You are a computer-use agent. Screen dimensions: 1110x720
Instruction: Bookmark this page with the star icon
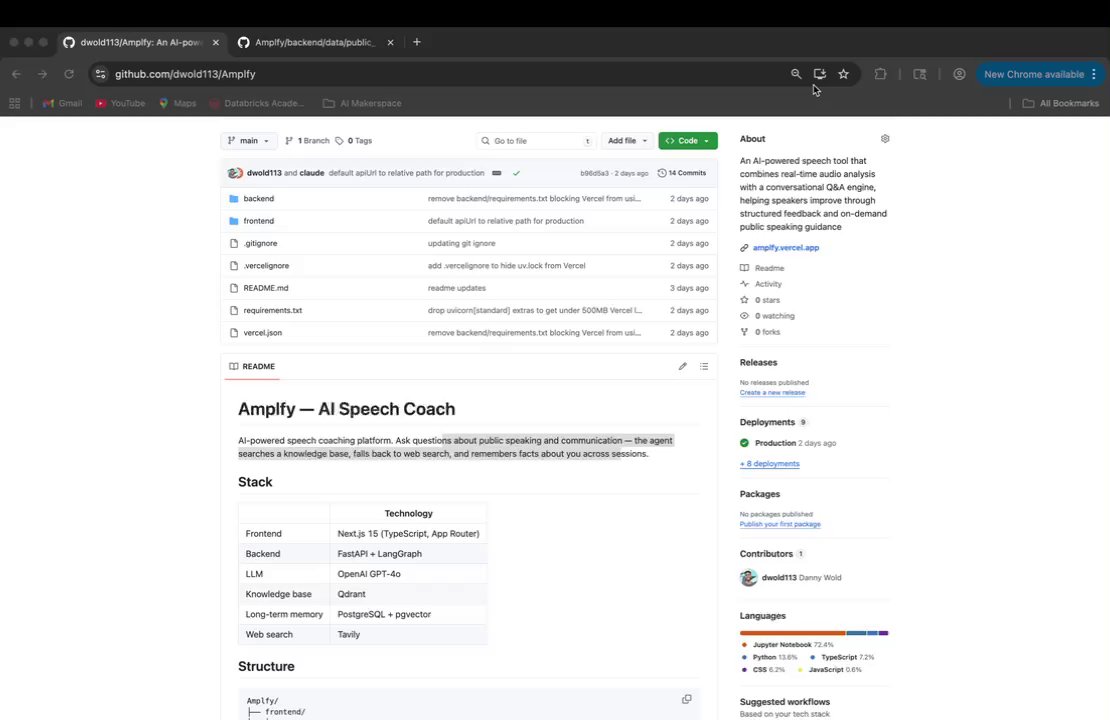[843, 74]
